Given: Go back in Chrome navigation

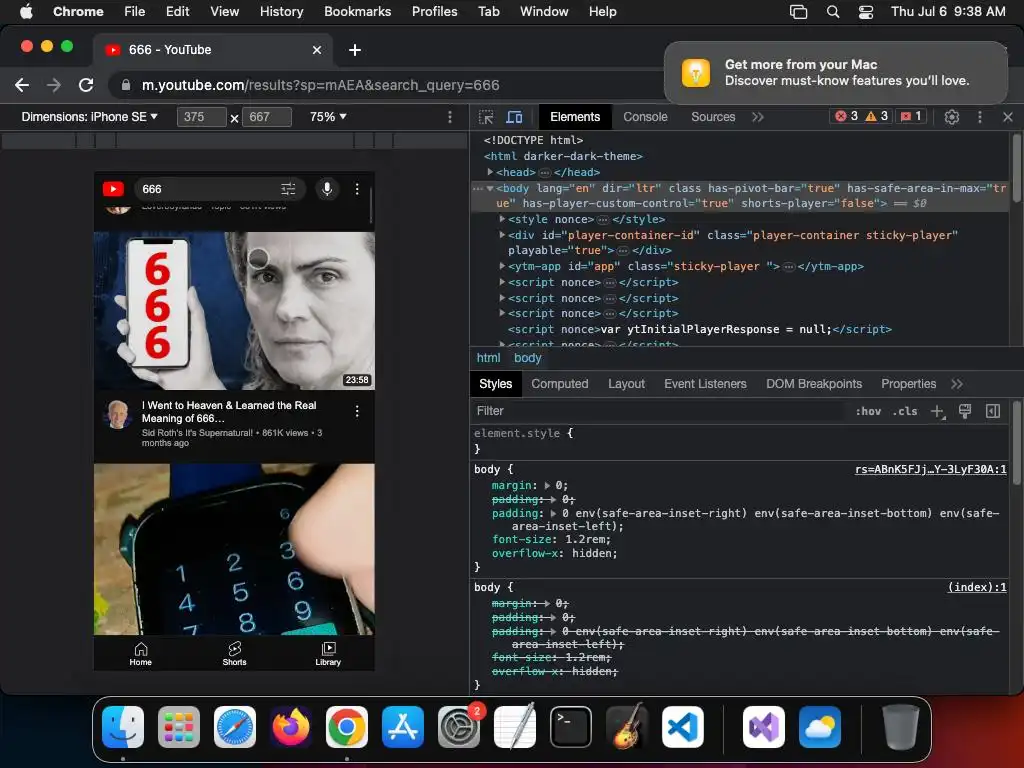Looking at the screenshot, I should 22,85.
